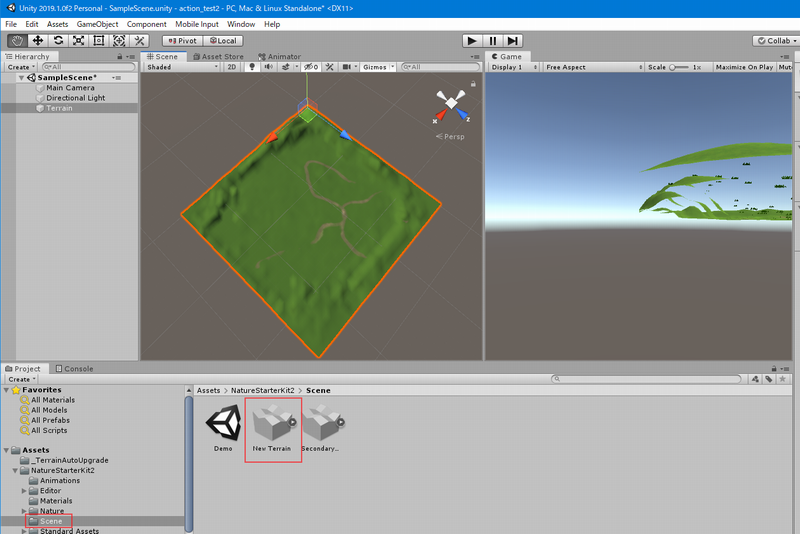Toggle 2D scene view mode
The width and height of the screenshot is (800, 534).
click(232, 67)
